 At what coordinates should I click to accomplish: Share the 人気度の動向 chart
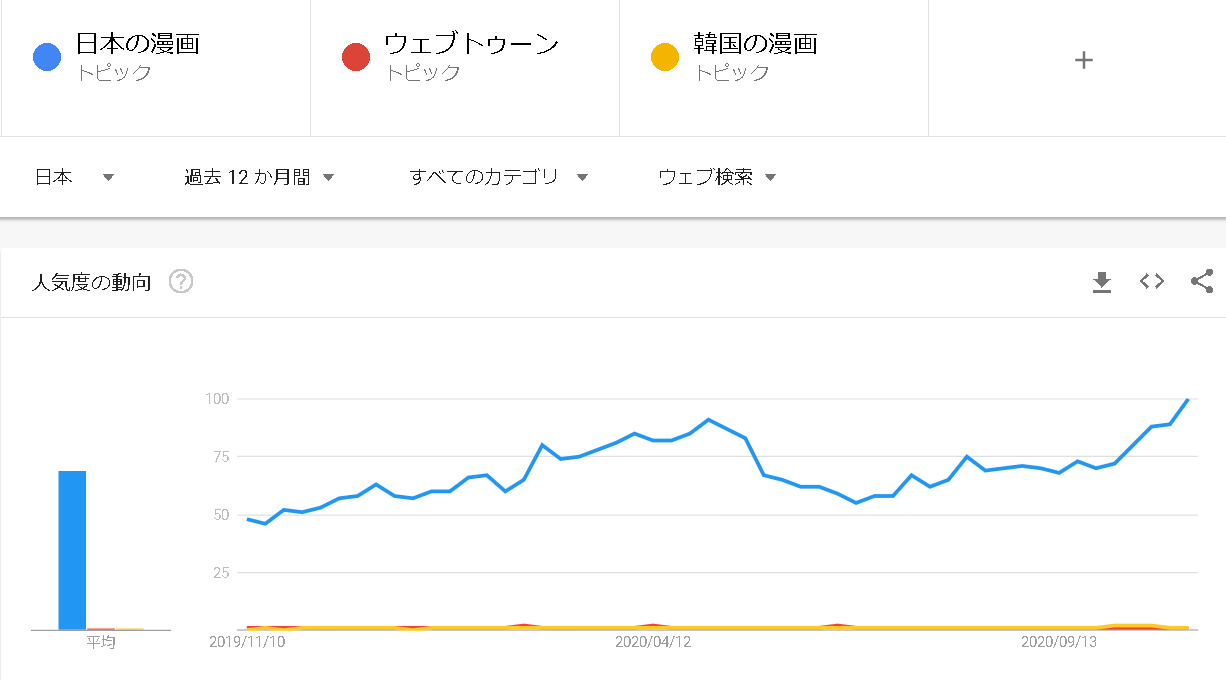1202,282
